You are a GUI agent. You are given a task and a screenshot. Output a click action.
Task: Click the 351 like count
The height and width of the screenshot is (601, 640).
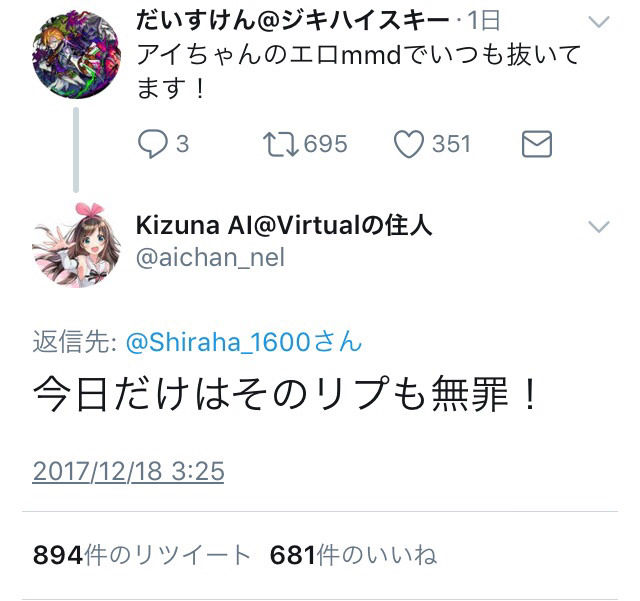[451, 144]
